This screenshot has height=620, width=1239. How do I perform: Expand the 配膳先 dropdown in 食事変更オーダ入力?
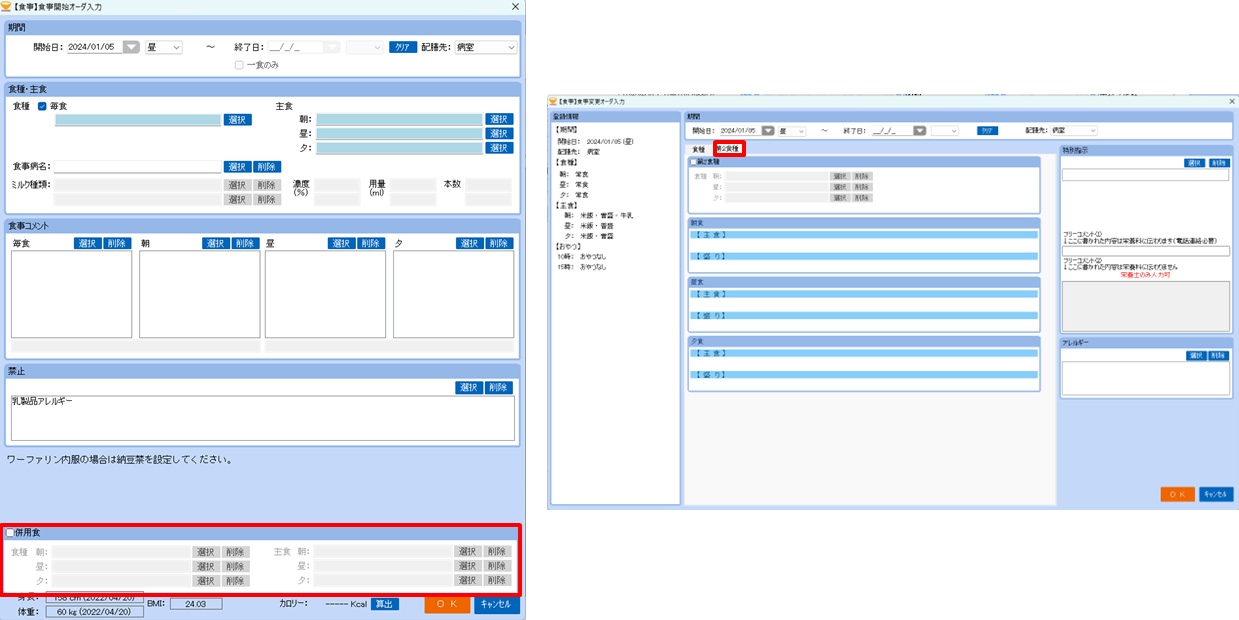click(x=1073, y=130)
